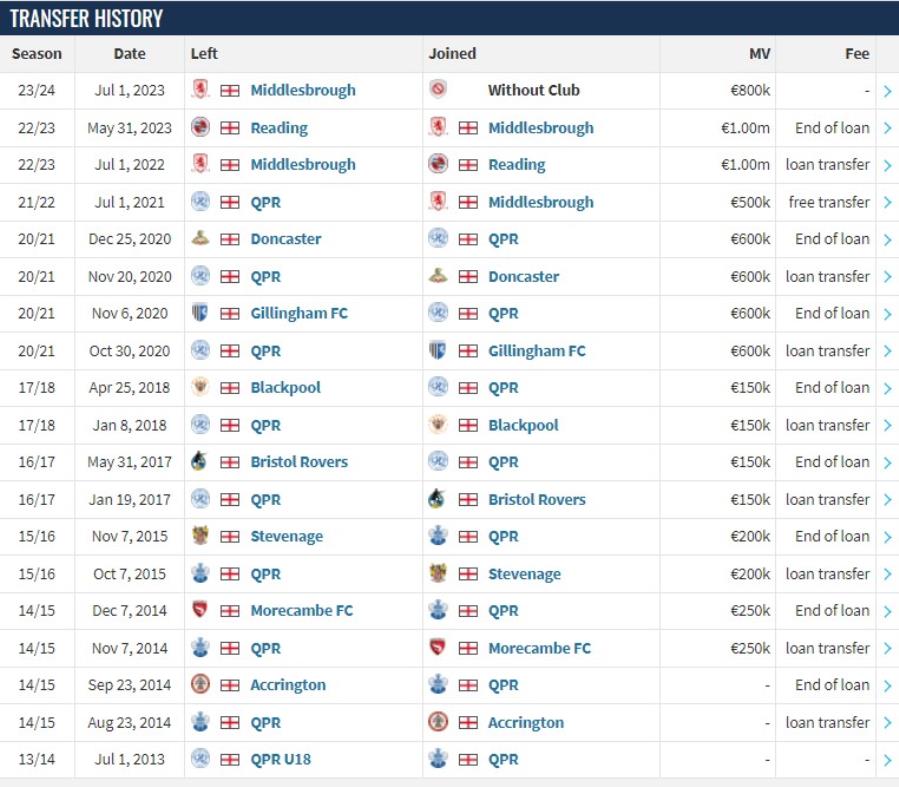Open the Gillingham FC link in the Joined column
The height and width of the screenshot is (787, 899).
tap(537, 351)
